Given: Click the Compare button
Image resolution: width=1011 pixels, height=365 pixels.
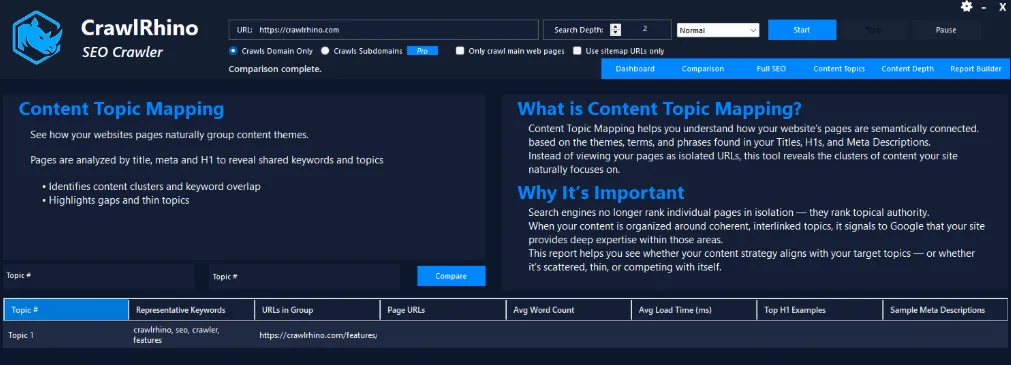Looking at the screenshot, I should tap(451, 276).
